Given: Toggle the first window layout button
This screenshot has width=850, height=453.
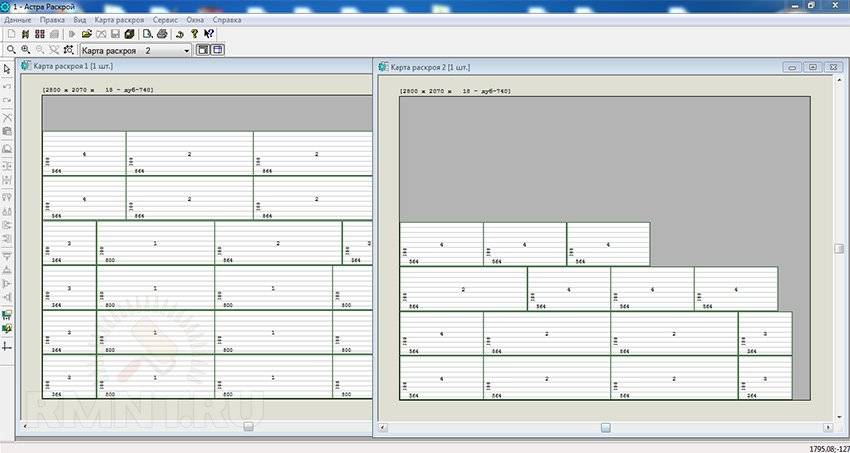Looking at the screenshot, I should pyautogui.click(x=202, y=50).
